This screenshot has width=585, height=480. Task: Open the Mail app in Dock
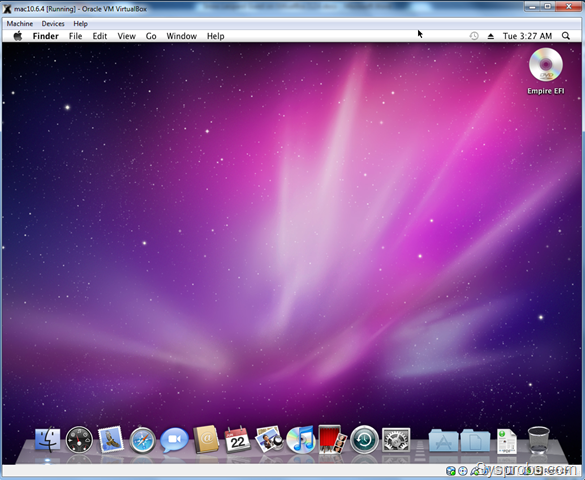[111, 439]
